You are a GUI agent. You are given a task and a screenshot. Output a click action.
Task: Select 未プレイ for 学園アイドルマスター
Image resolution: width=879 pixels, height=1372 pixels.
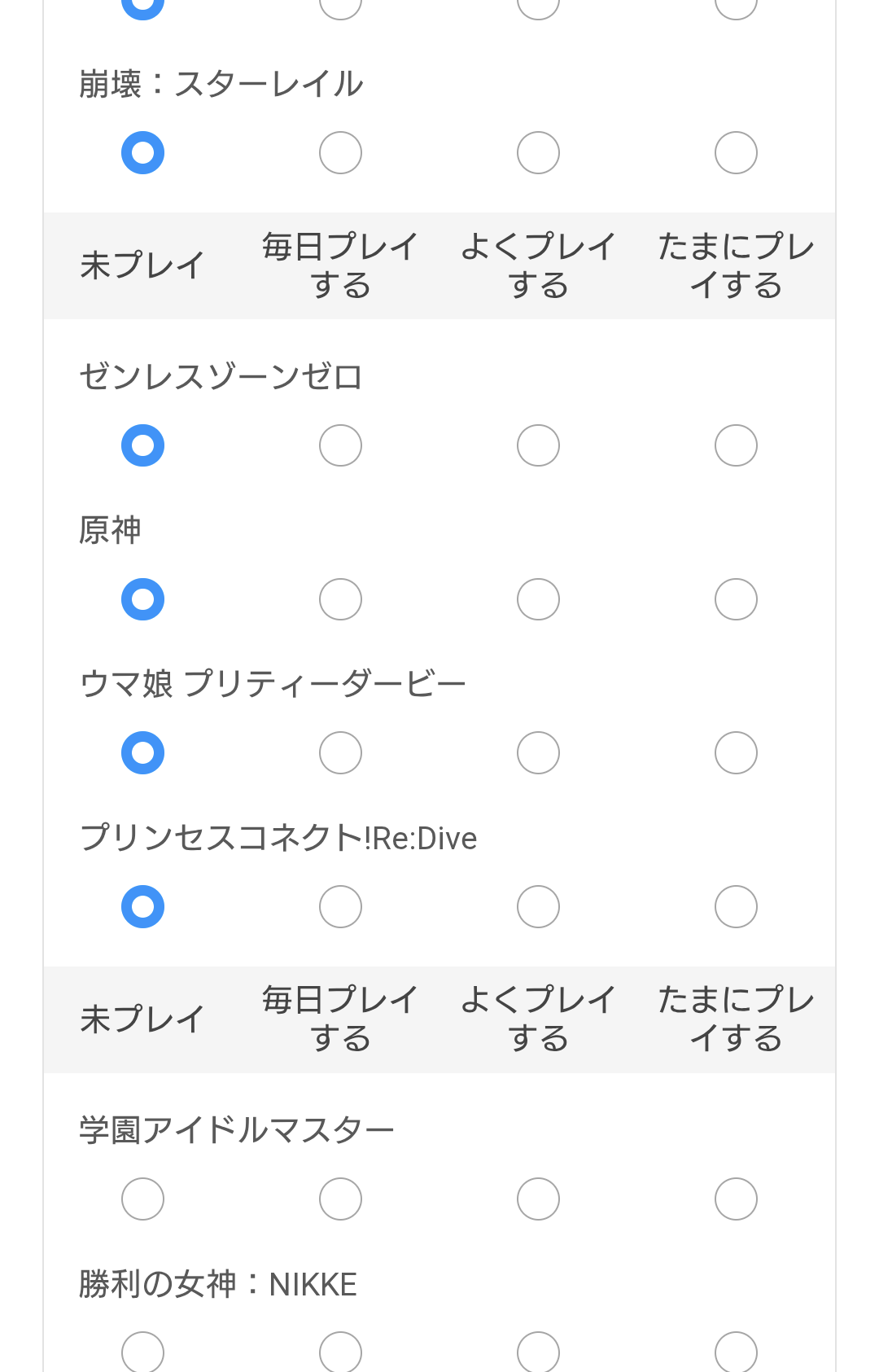142,1199
